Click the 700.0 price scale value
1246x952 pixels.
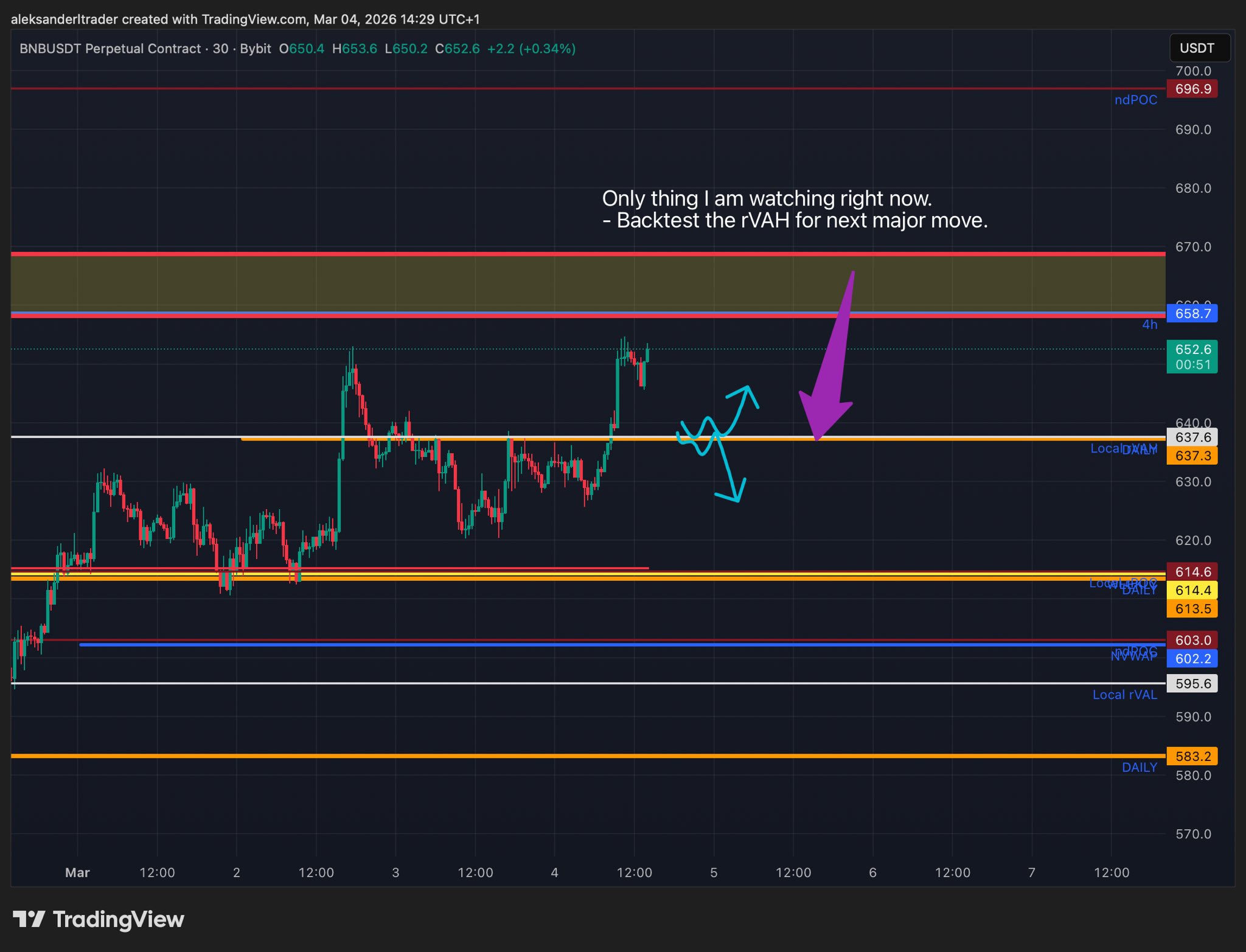click(x=1192, y=71)
